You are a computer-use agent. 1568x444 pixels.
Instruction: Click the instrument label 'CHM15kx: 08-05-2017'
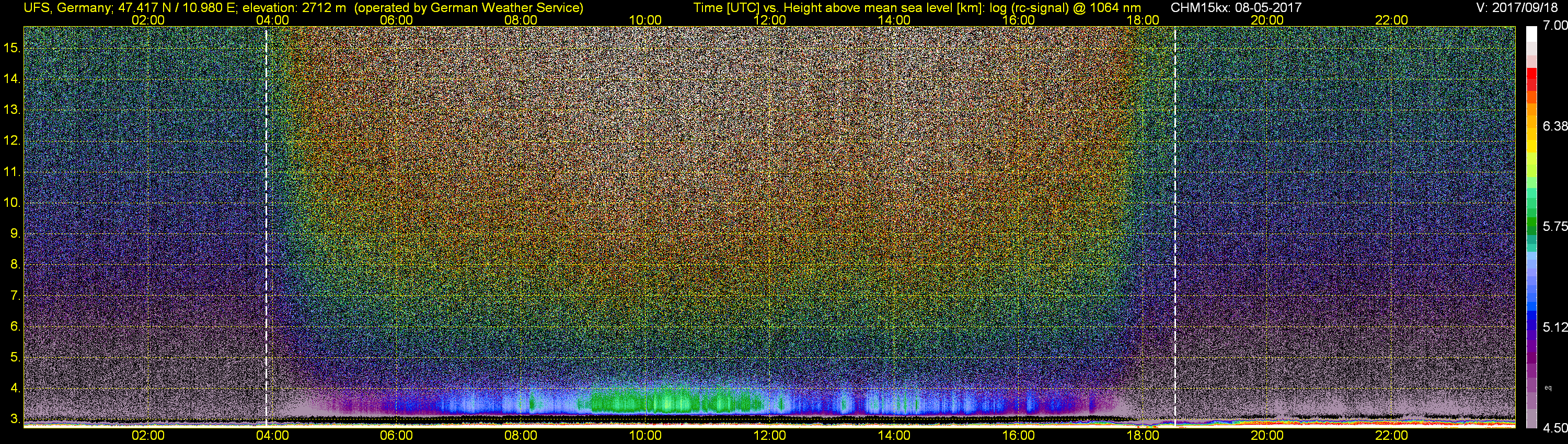point(1236,8)
